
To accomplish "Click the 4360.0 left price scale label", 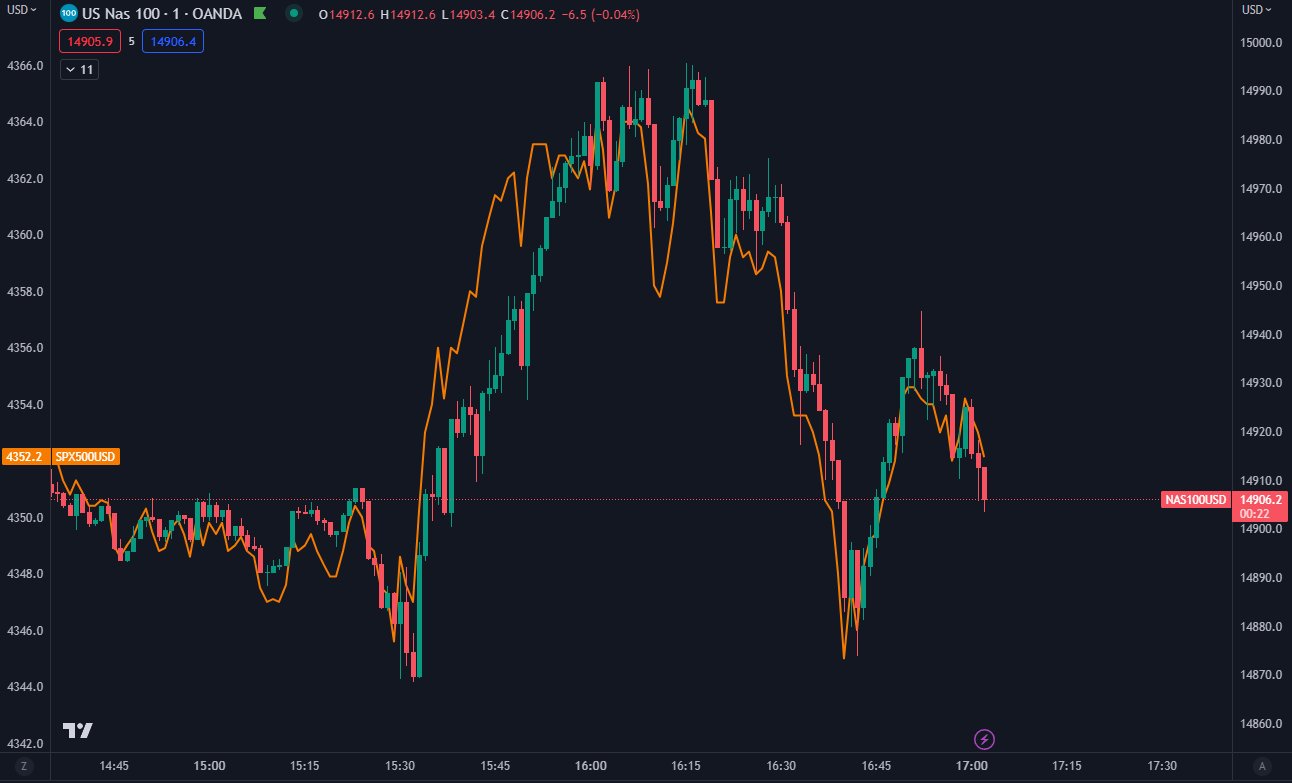I will coord(24,235).
